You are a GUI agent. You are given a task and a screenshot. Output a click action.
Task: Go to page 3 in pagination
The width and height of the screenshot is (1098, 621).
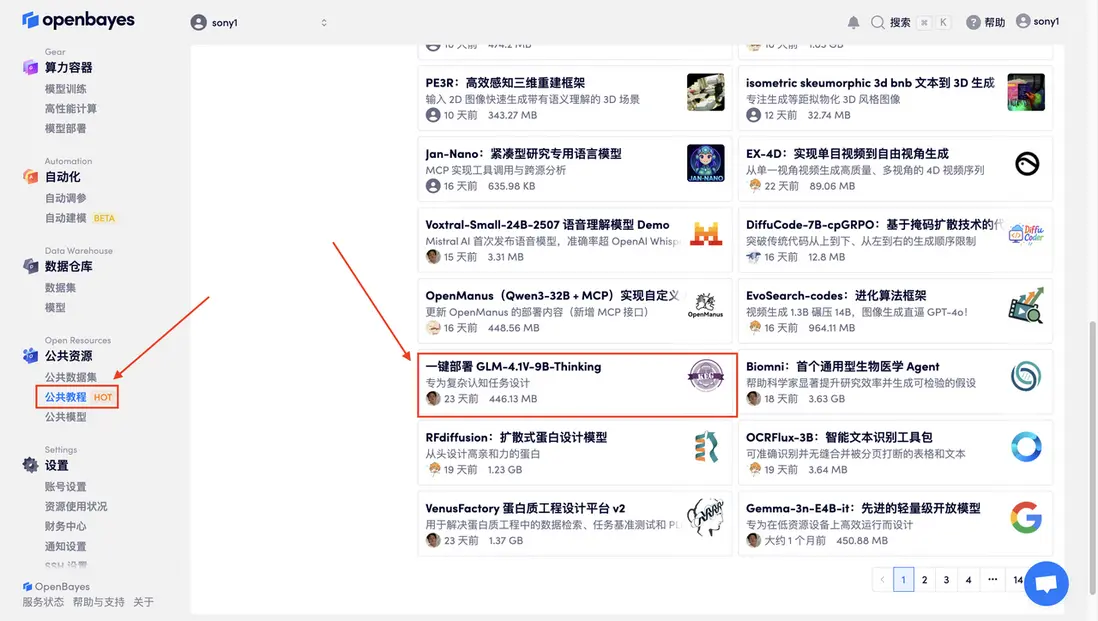(x=947, y=580)
